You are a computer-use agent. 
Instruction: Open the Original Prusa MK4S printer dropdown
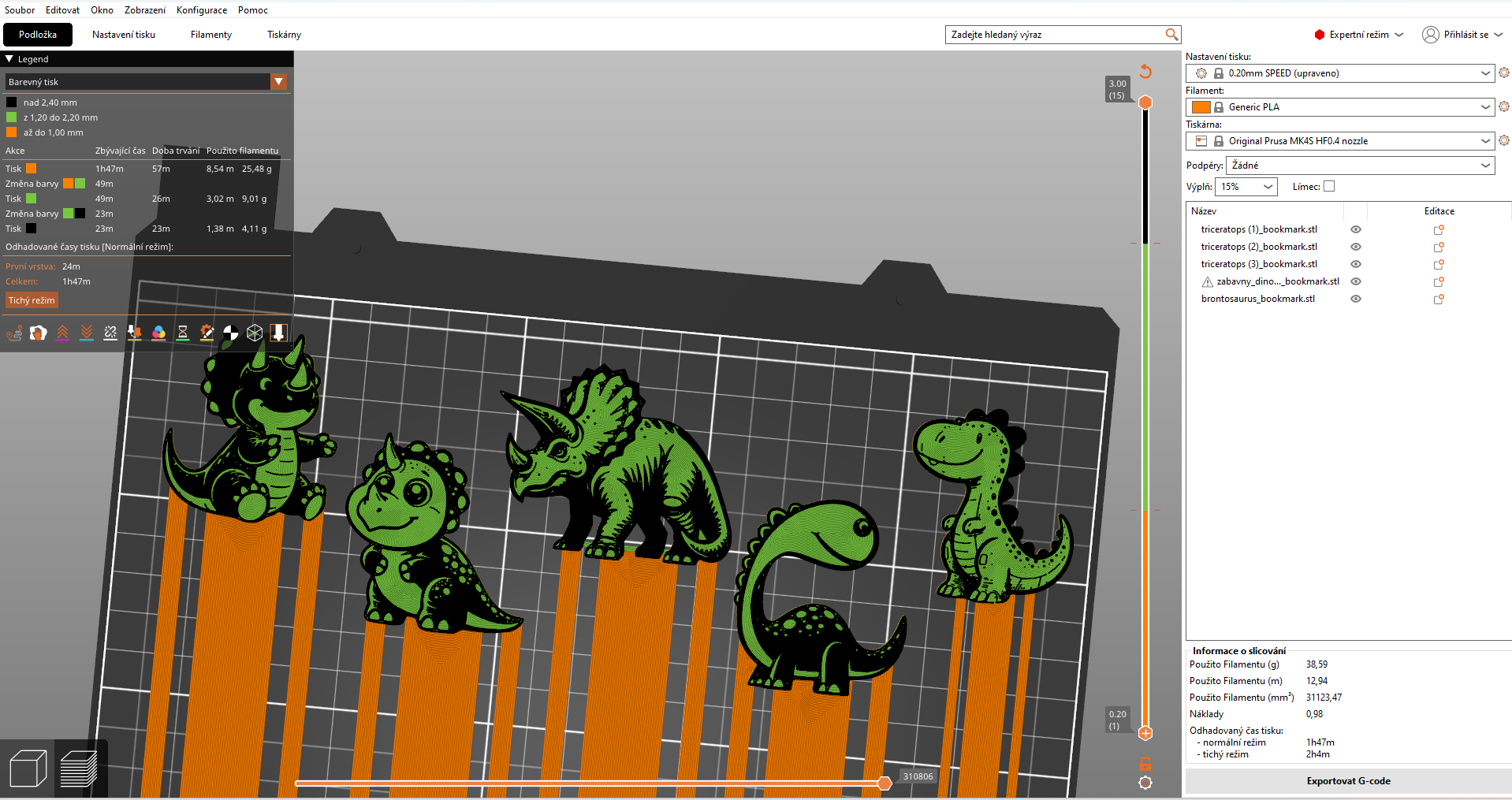1340,140
